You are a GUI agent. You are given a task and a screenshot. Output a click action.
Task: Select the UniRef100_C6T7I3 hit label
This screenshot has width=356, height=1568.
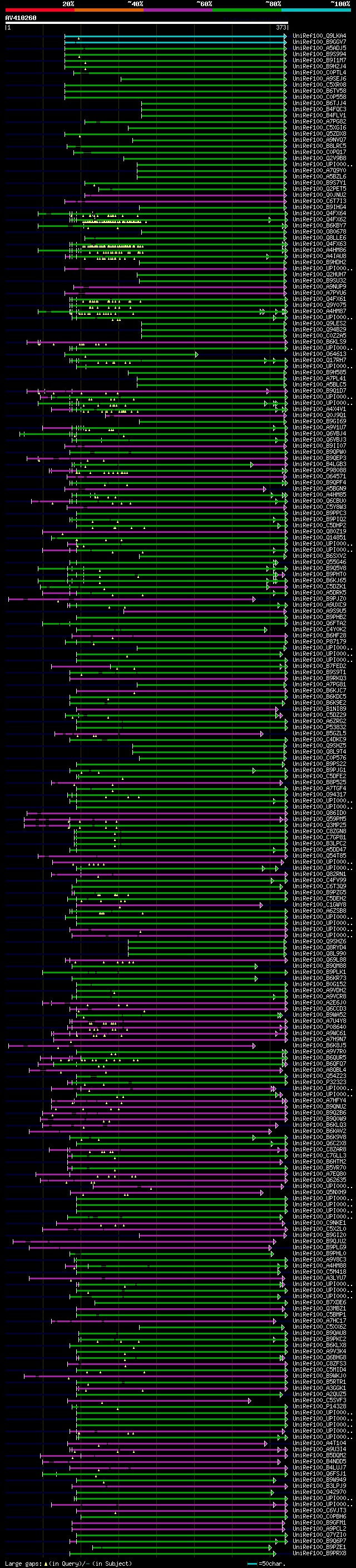[319, 201]
